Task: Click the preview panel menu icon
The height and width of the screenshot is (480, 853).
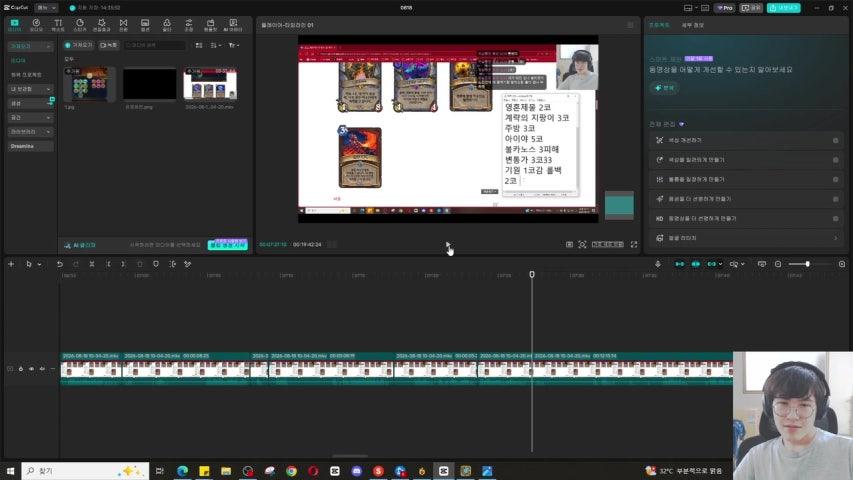Action: point(630,25)
